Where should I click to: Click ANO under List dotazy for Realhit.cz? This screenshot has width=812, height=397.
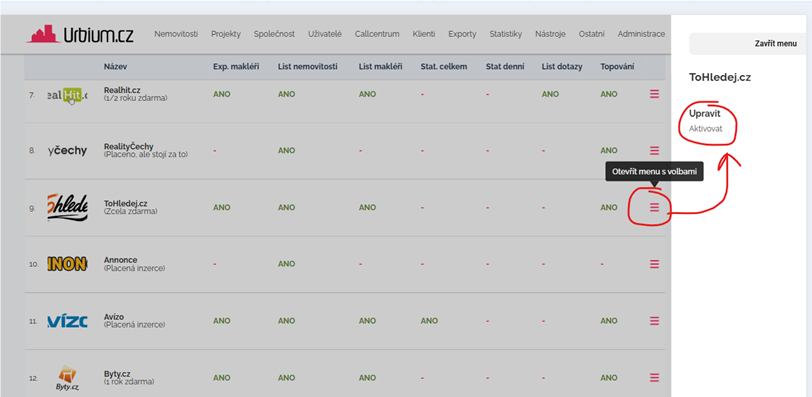550,94
